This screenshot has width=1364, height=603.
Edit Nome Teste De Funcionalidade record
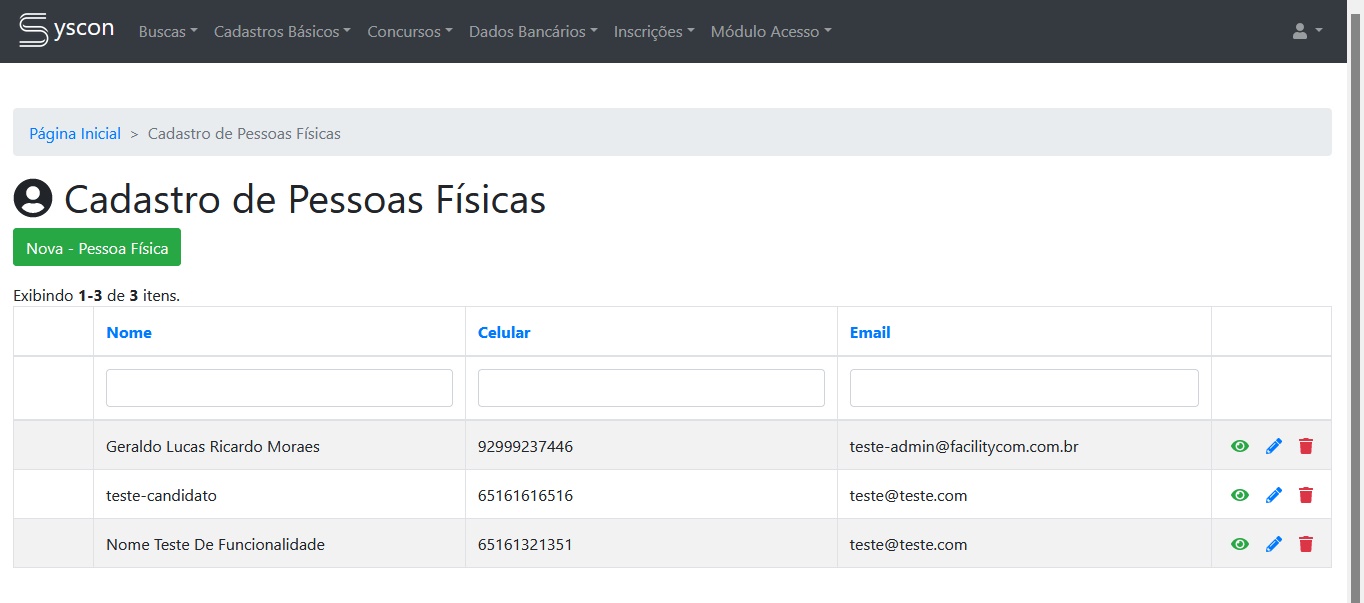[x=1273, y=544]
